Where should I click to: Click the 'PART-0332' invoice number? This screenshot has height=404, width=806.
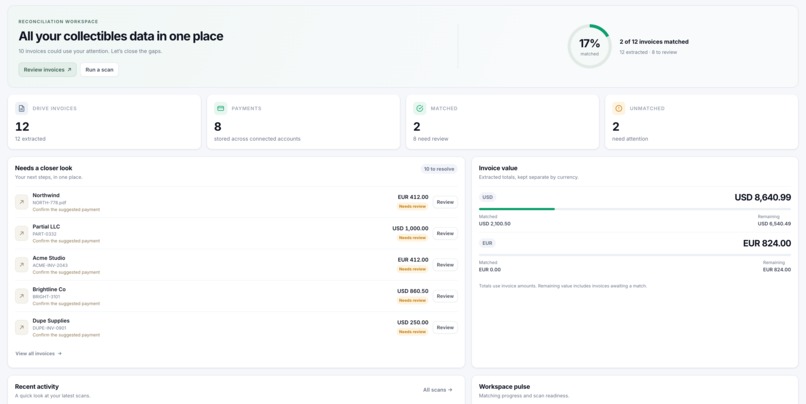pyautogui.click(x=45, y=234)
